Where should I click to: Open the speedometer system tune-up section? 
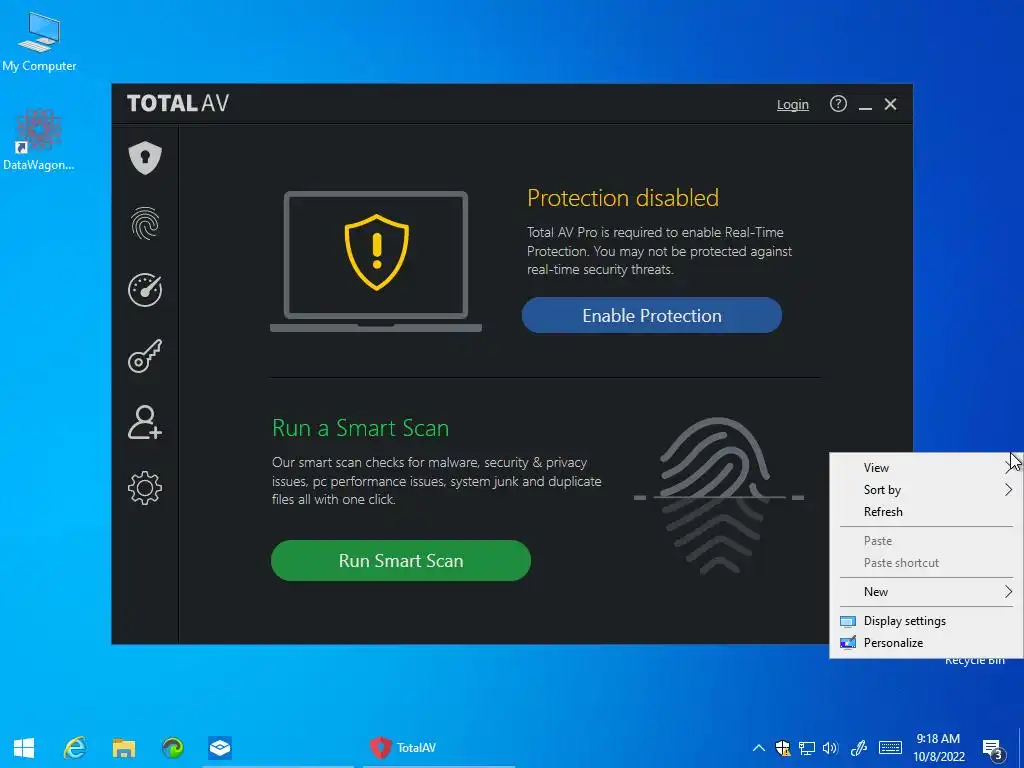pyautogui.click(x=145, y=290)
